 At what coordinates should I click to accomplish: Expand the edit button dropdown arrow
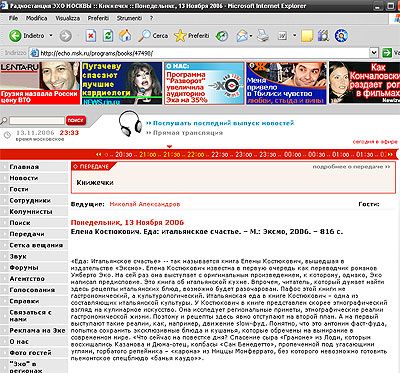pyautogui.click(x=294, y=35)
